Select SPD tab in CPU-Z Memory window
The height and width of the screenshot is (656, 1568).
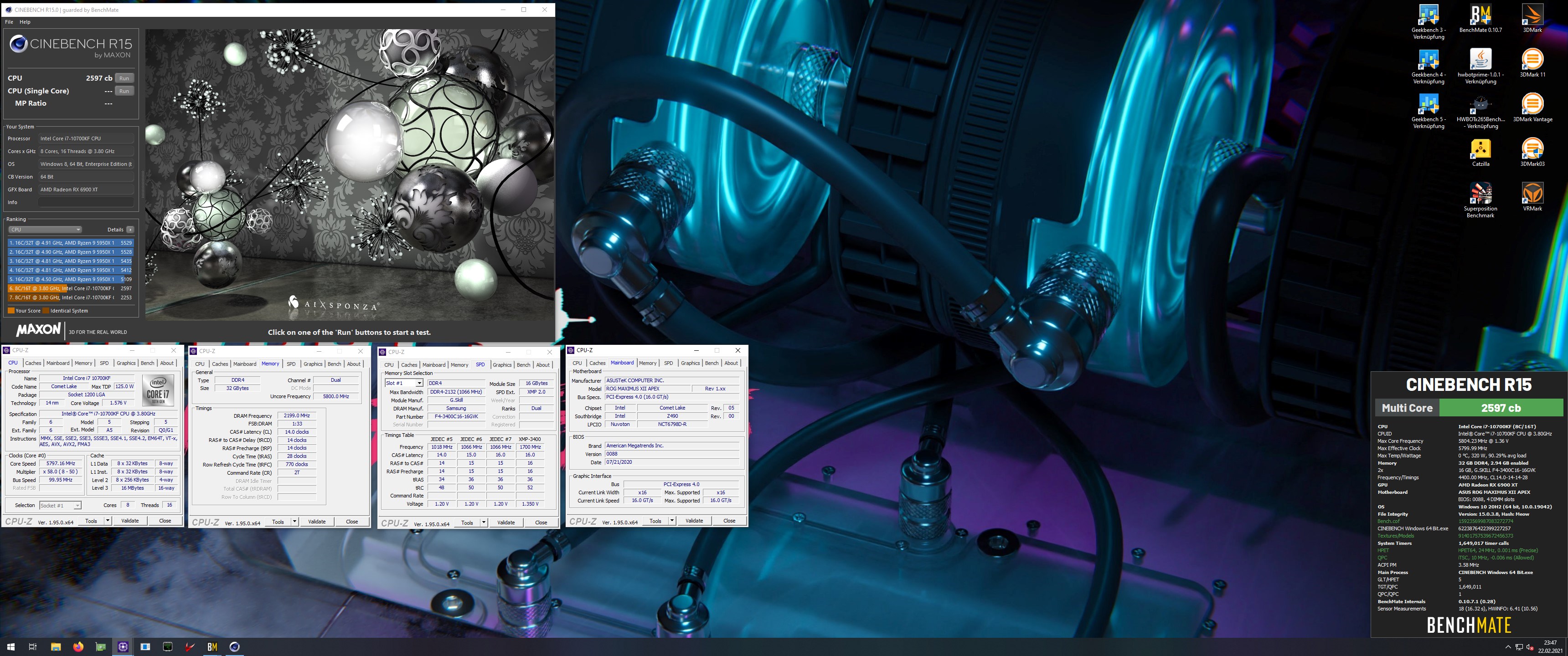[291, 364]
